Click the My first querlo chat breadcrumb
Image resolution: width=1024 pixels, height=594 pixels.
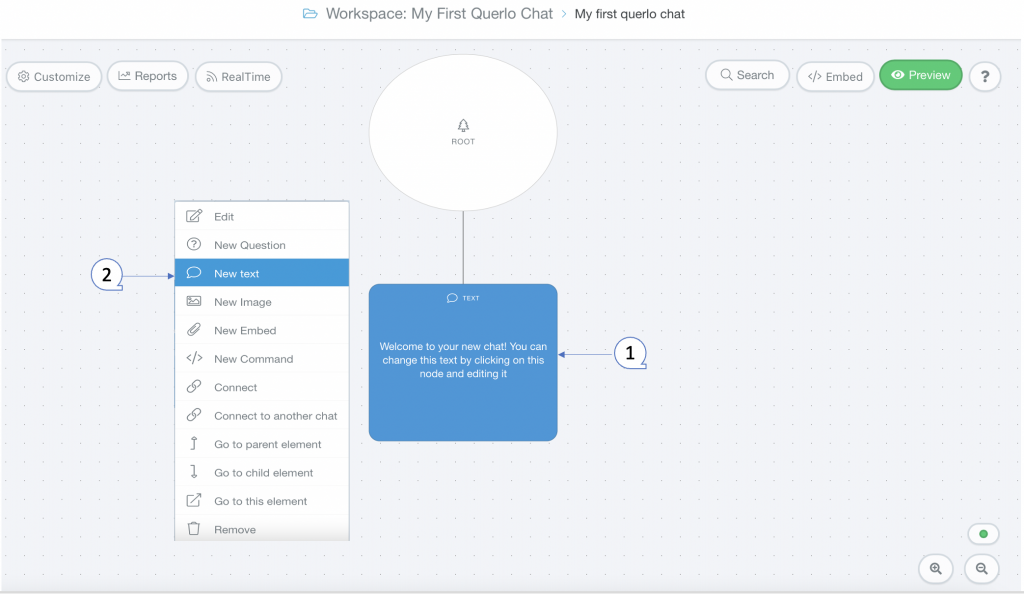click(630, 14)
